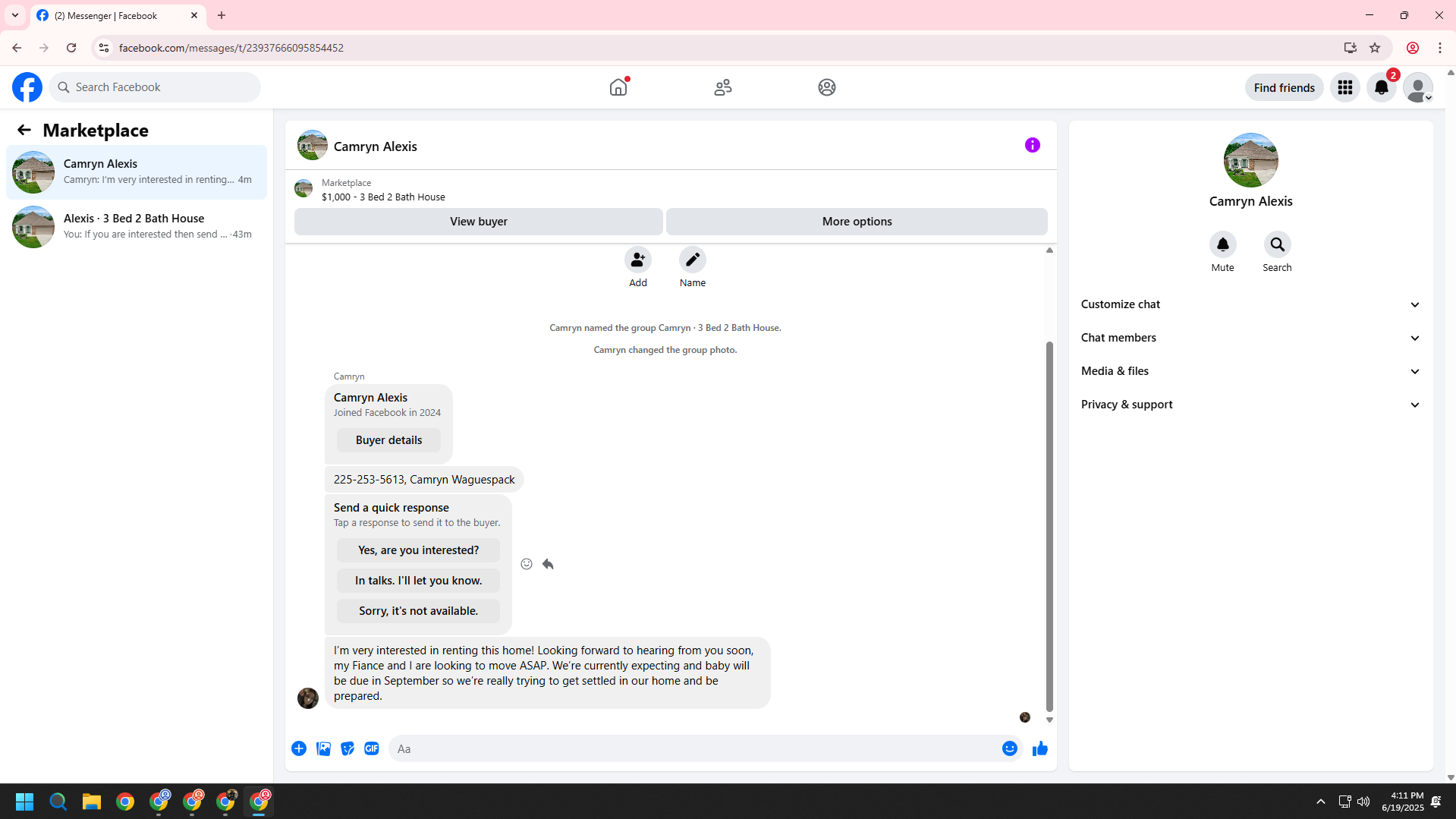Viewport: 1456px width, 819px height.
Task: Choose a GIF icon in composer
Action: (x=372, y=748)
